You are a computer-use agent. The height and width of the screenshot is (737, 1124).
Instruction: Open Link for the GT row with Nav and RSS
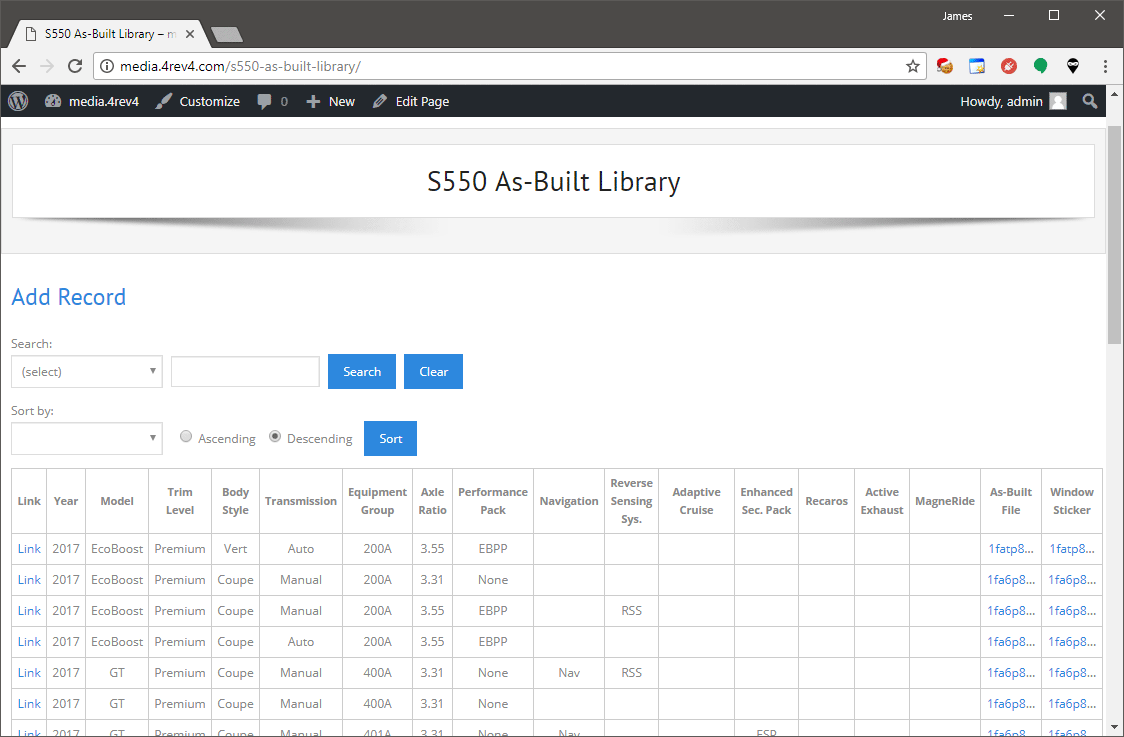click(29, 672)
